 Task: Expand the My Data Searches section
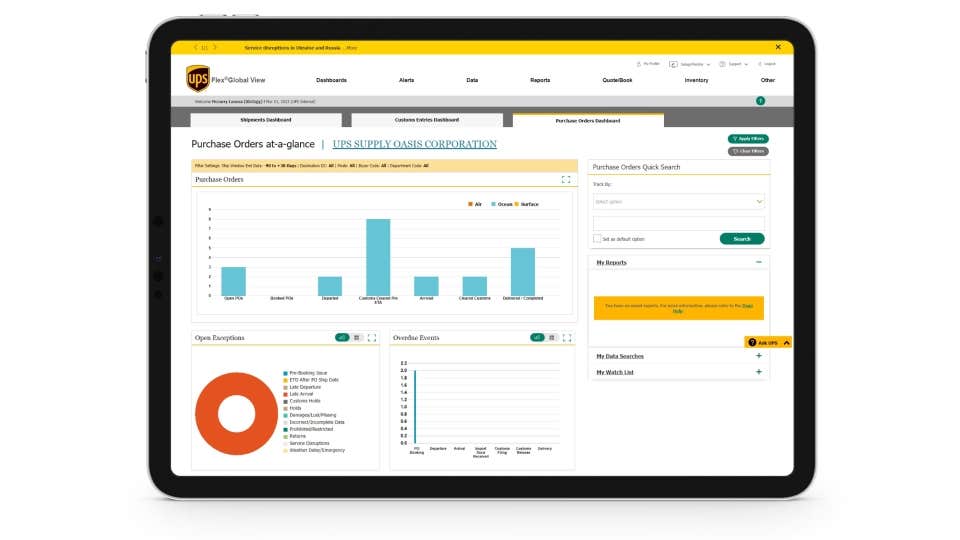pyautogui.click(x=759, y=356)
